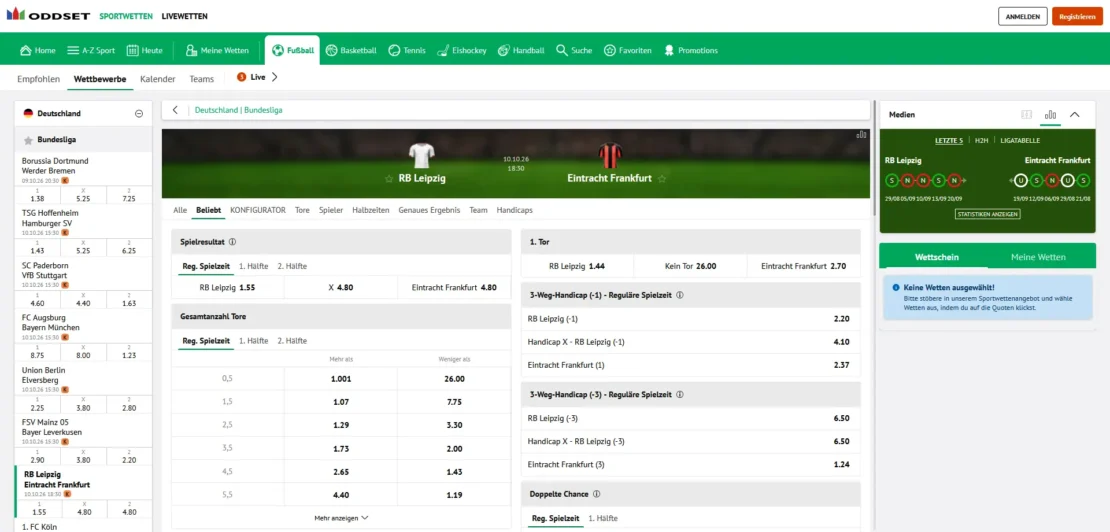Select RB Leipzig (-3) handicap 6.50
Screen dimensions: 1110x532
690,418
